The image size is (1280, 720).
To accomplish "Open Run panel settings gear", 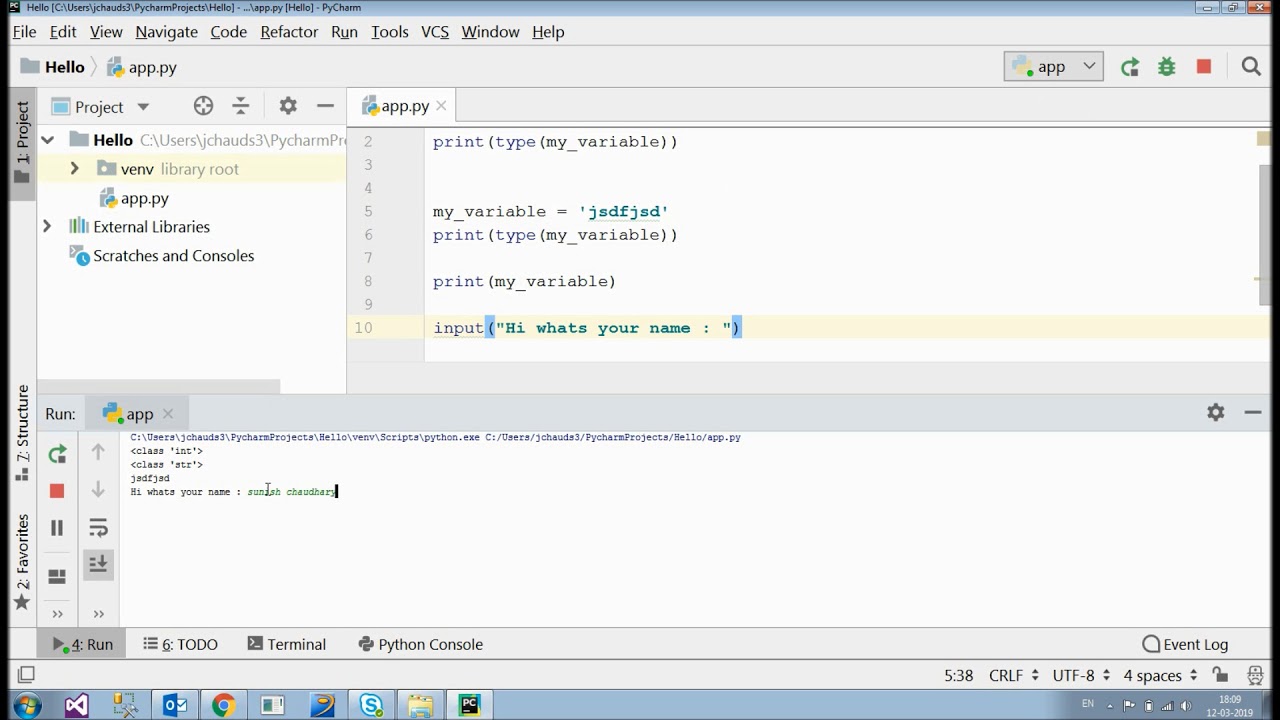I will (1216, 412).
